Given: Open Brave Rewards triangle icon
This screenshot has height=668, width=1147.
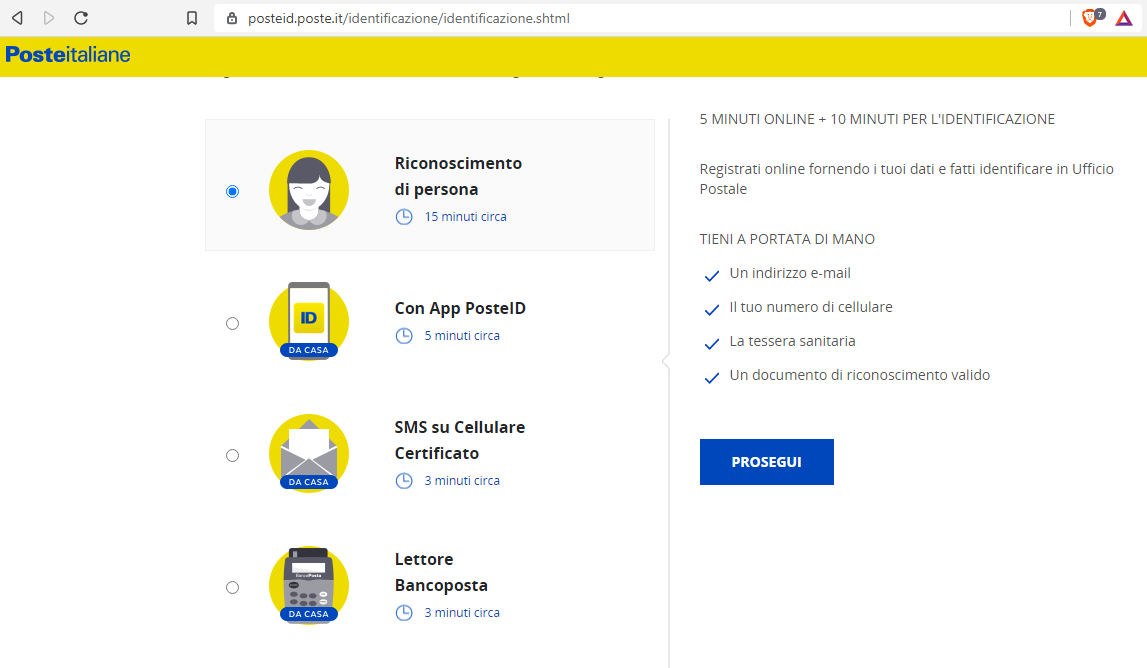Looking at the screenshot, I should [1124, 18].
